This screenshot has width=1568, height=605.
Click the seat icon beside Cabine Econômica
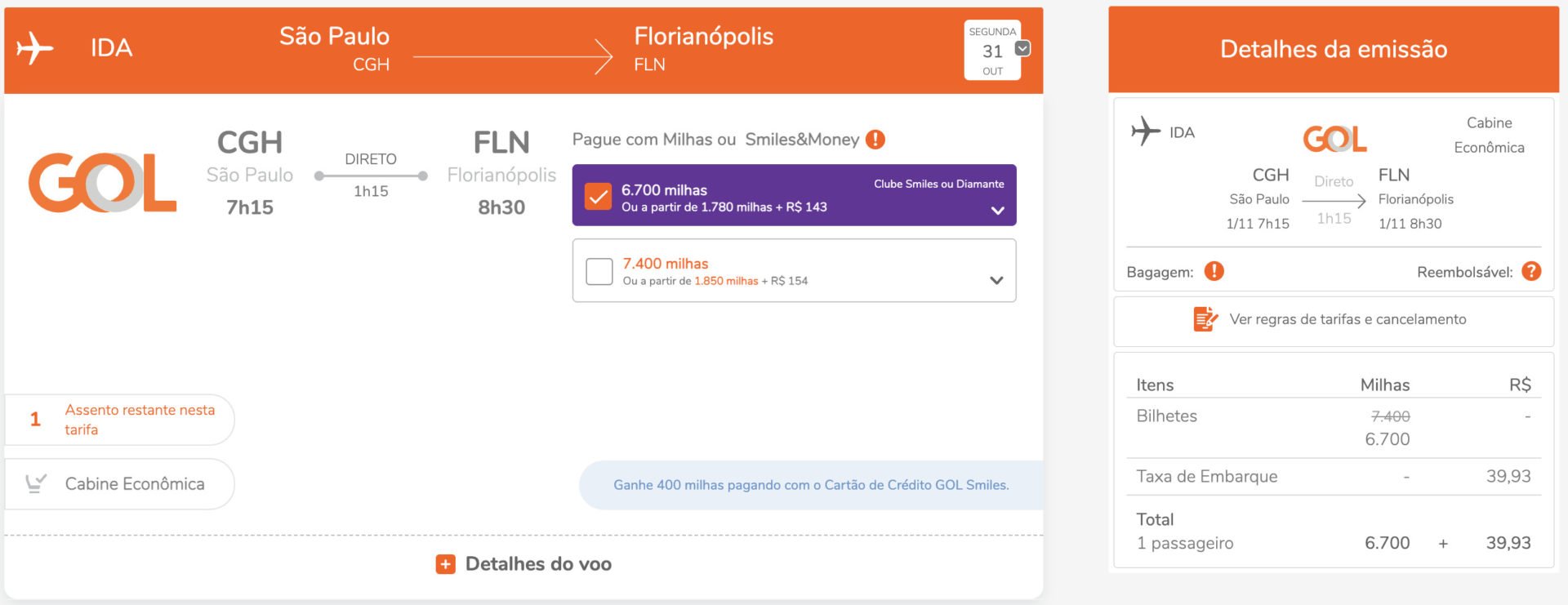(x=35, y=483)
